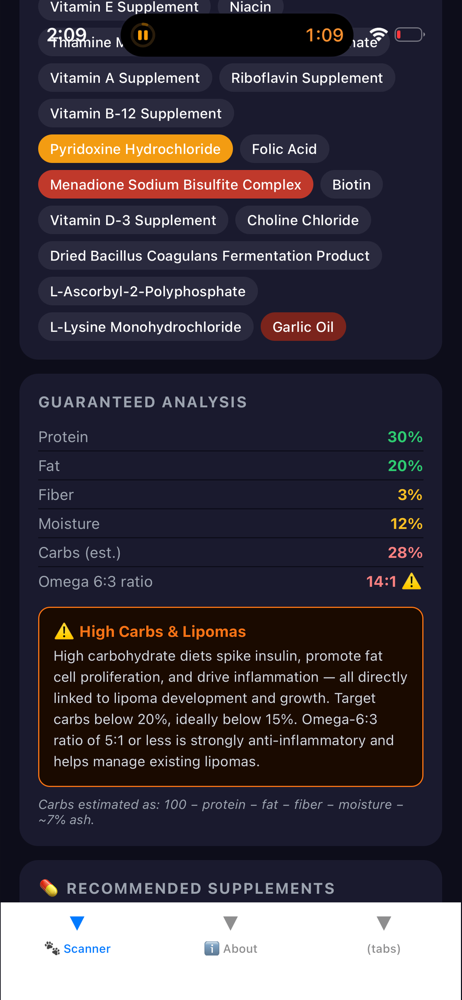
Task: Select the Pyridoxine Hydrochloride ingredient chip
Action: click(135, 149)
